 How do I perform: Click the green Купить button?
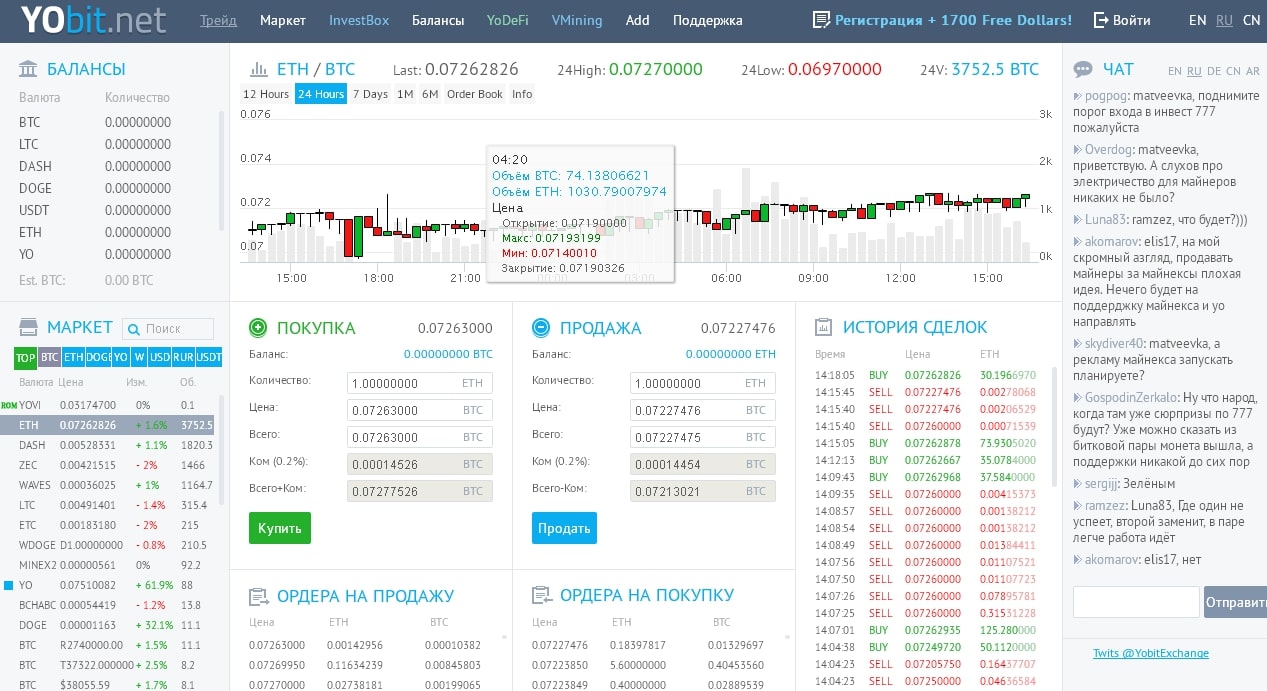[x=280, y=528]
